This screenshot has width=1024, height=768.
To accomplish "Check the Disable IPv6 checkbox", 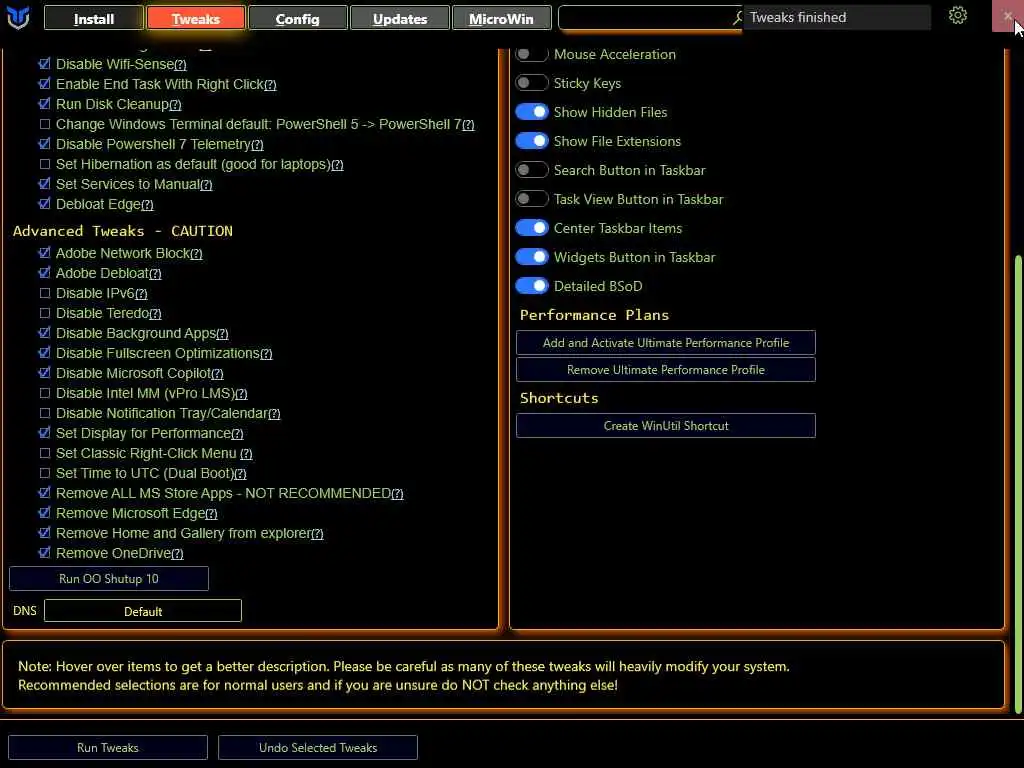I will point(44,293).
